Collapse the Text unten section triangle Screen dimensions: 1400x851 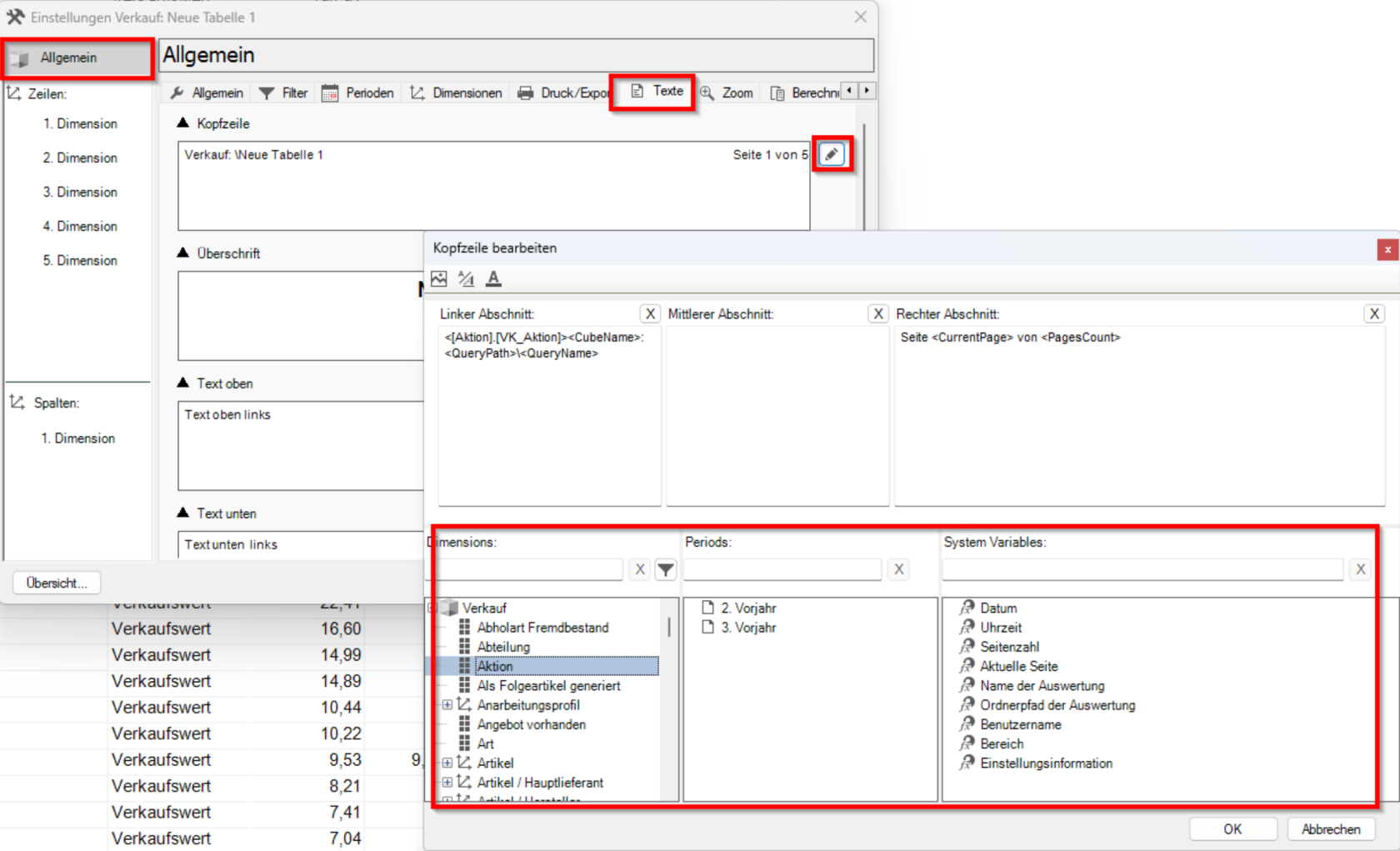(x=183, y=513)
